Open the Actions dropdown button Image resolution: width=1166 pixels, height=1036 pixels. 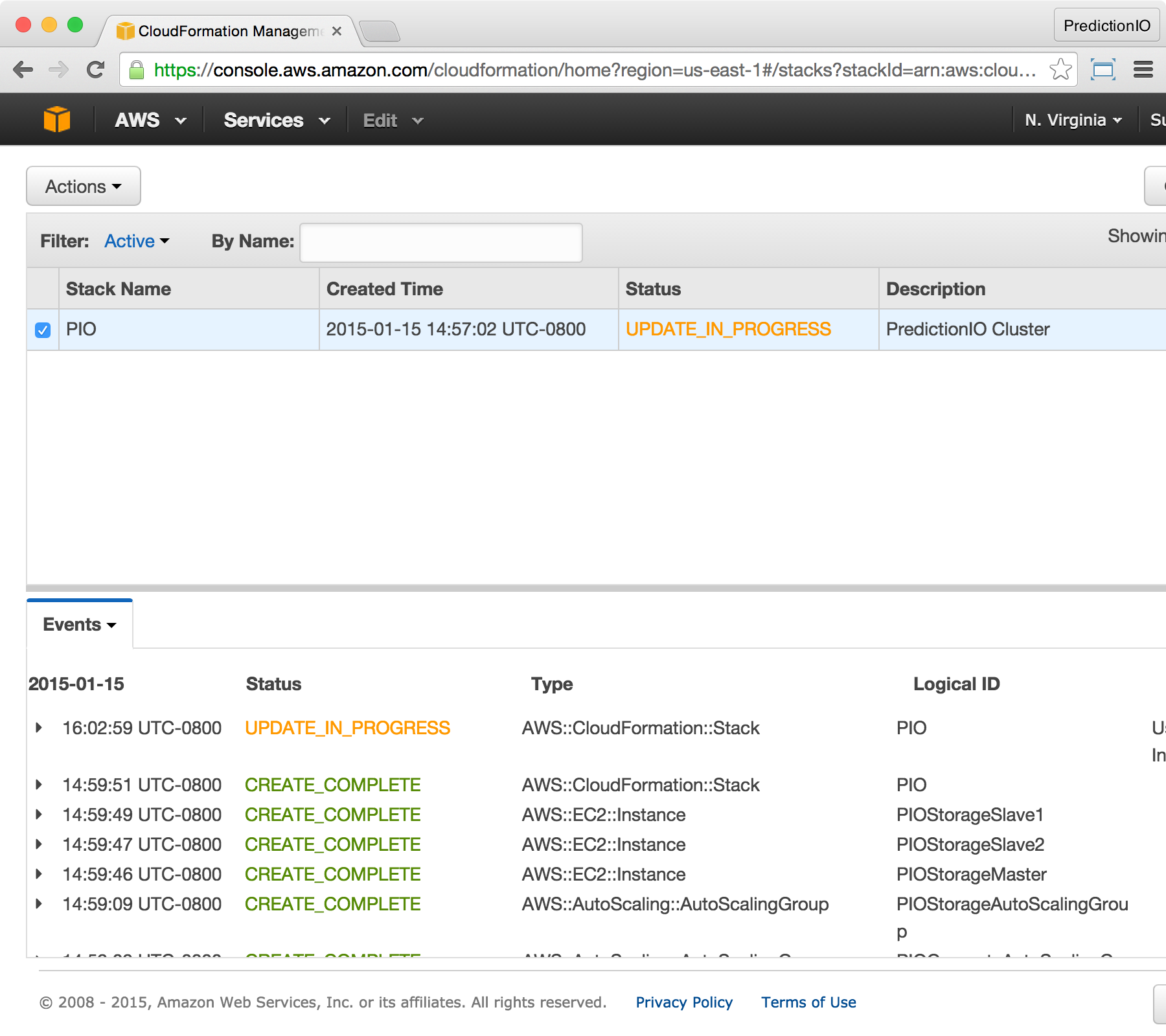pos(84,186)
